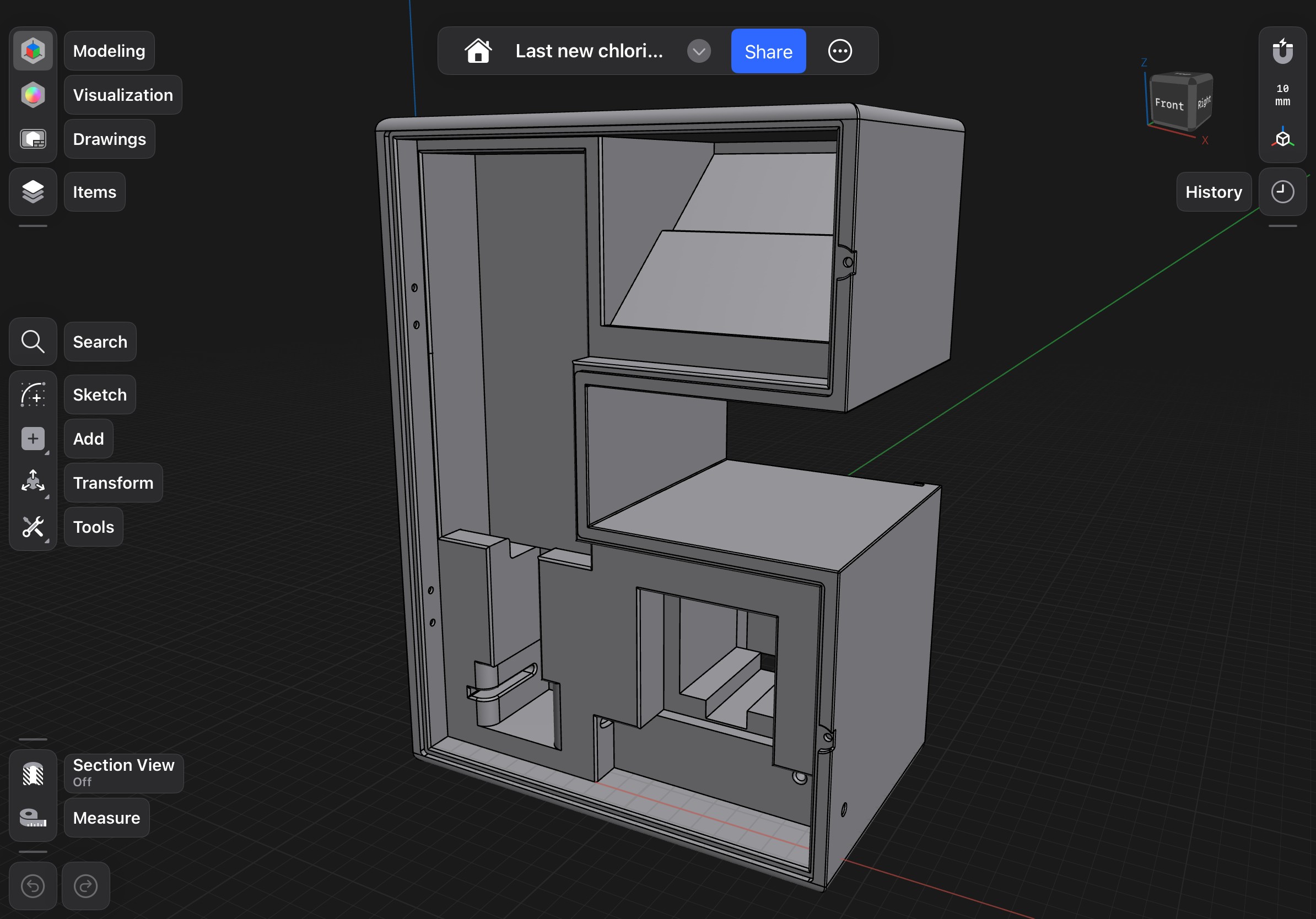Click the Search magnifier icon
This screenshot has width=1316, height=919.
(33, 342)
